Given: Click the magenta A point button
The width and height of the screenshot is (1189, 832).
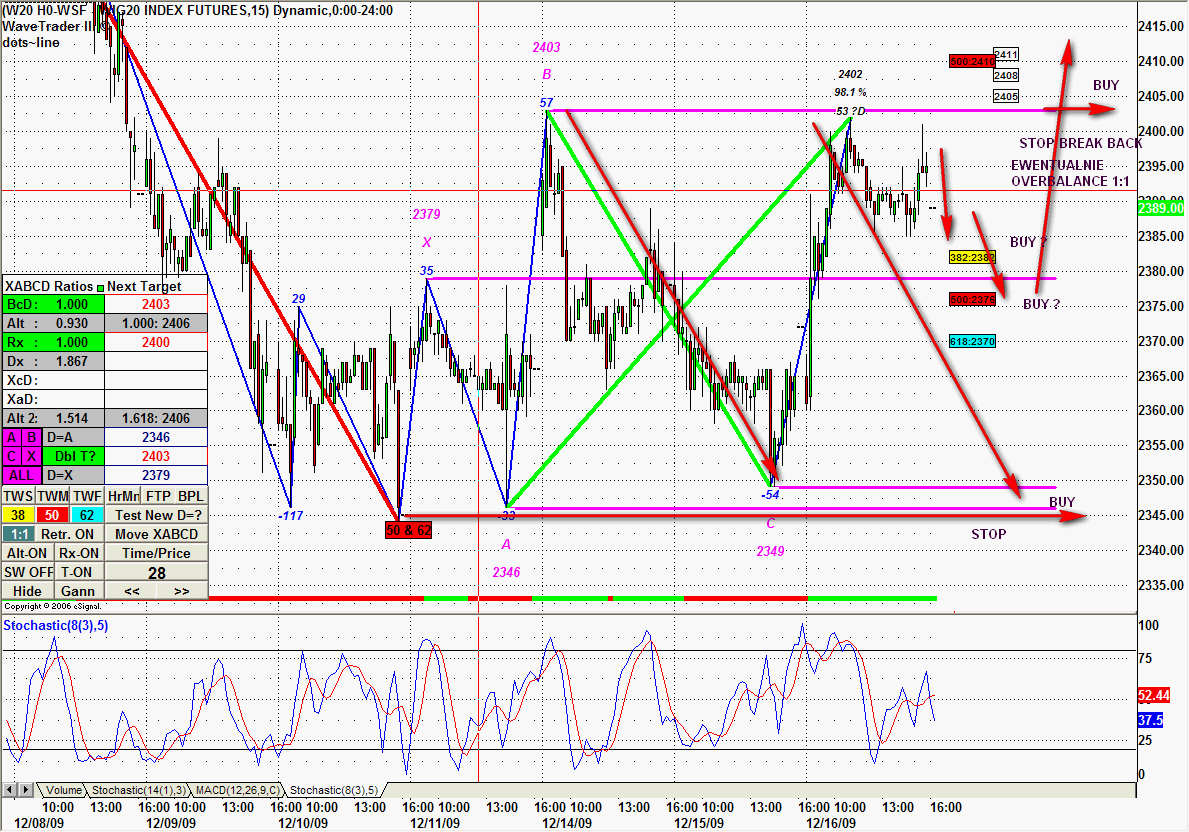Looking at the screenshot, I should (x=12, y=438).
